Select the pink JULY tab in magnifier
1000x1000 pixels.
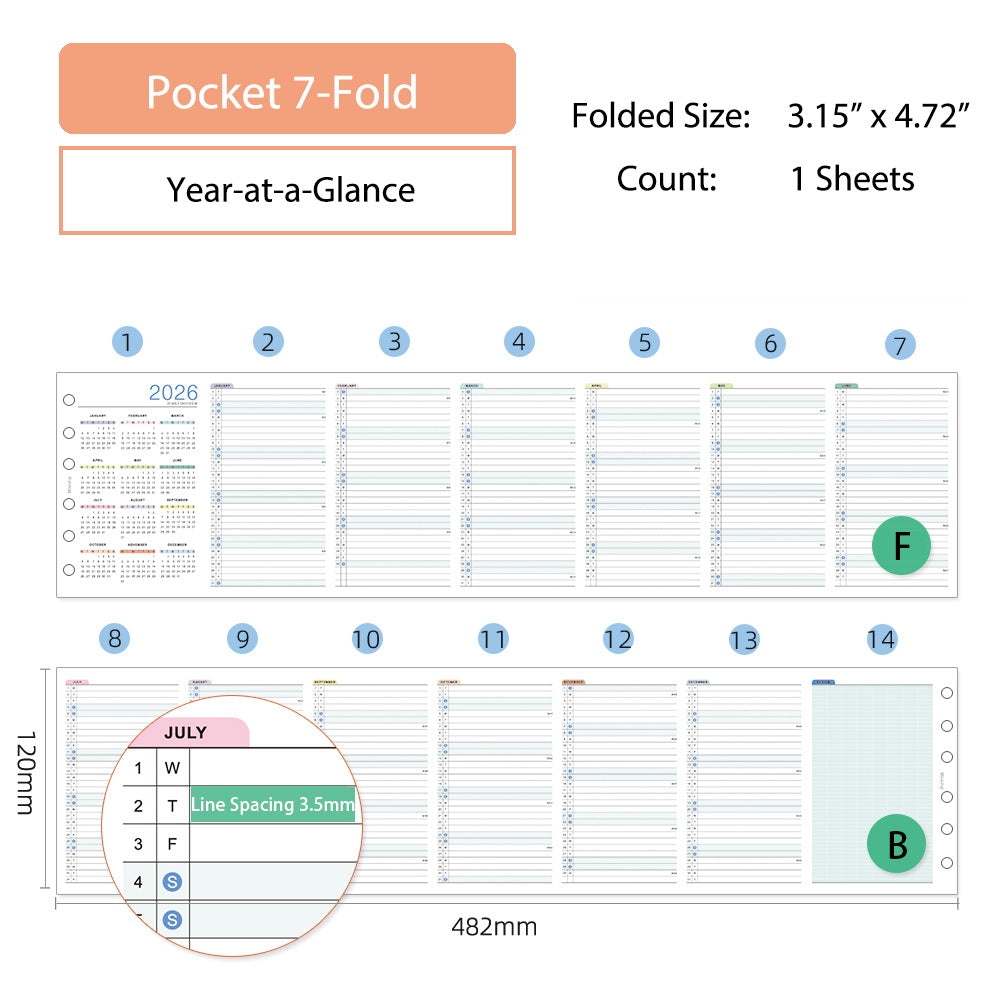(189, 732)
